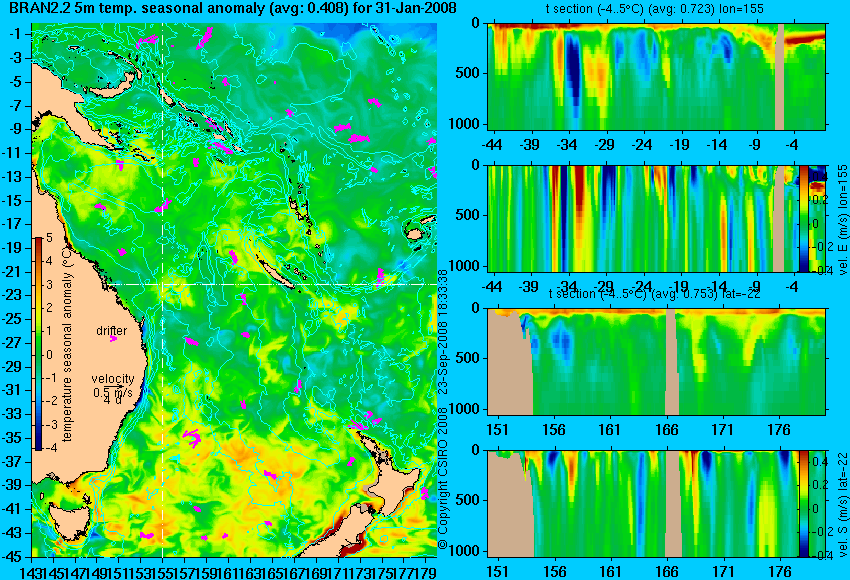Open the lat=-22 southward velocity section plot

(x=643, y=504)
